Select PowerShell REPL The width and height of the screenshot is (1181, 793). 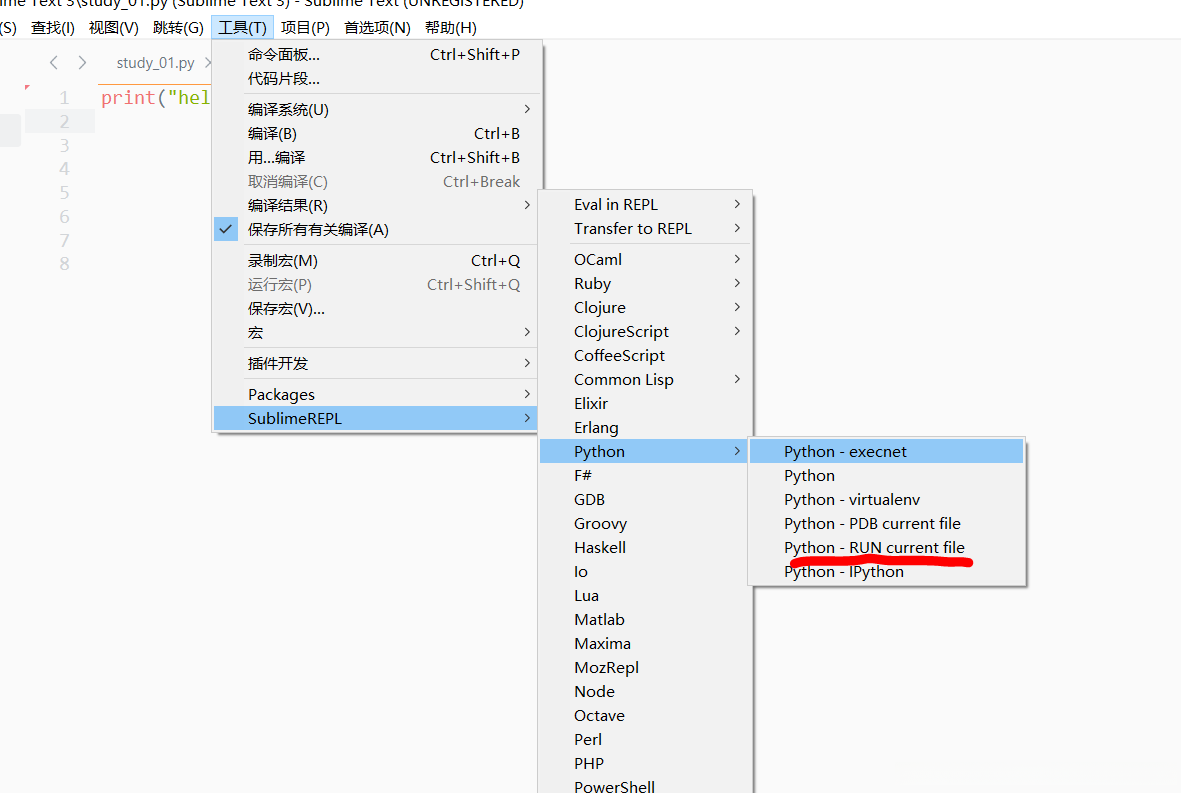(x=645, y=785)
